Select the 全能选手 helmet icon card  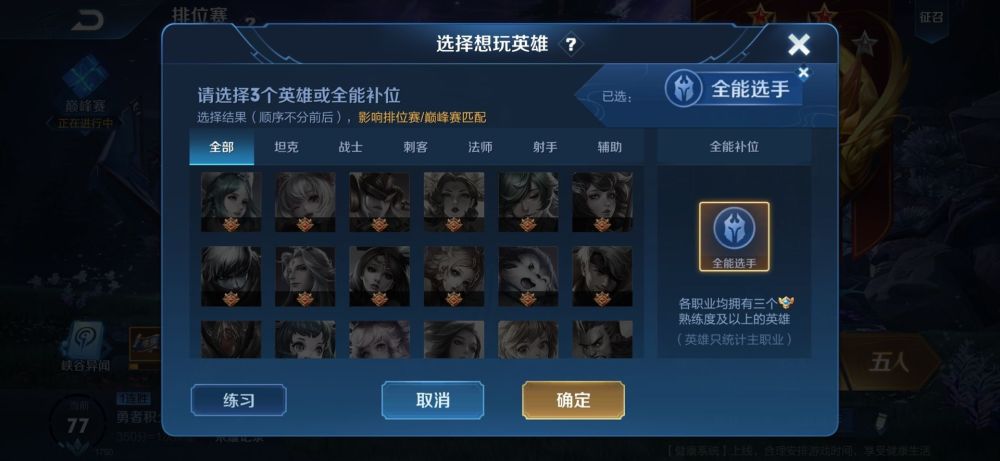[x=734, y=237]
